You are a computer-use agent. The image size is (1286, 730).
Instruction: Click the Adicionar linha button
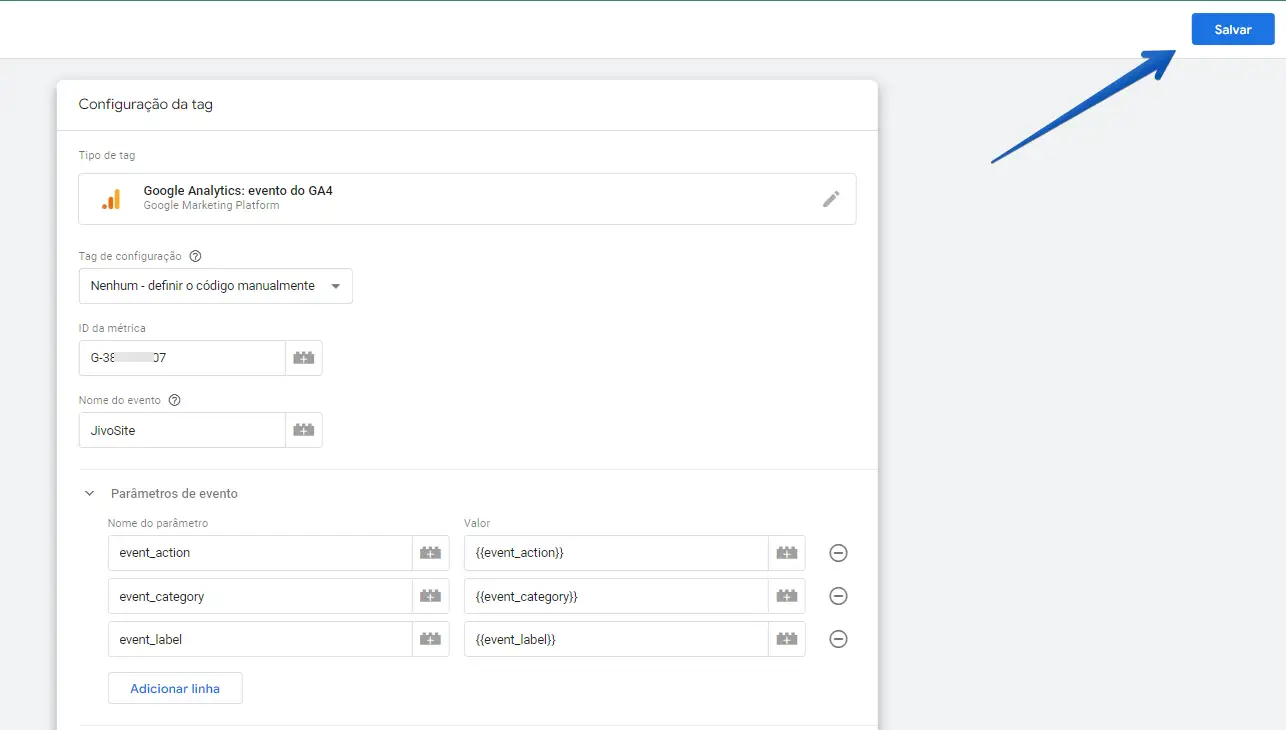point(175,688)
